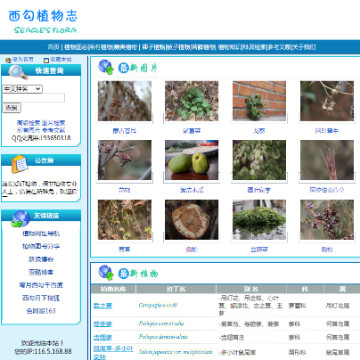
Task: Click the 图片检索 link under quick search
Action: pyautogui.click(x=53, y=123)
